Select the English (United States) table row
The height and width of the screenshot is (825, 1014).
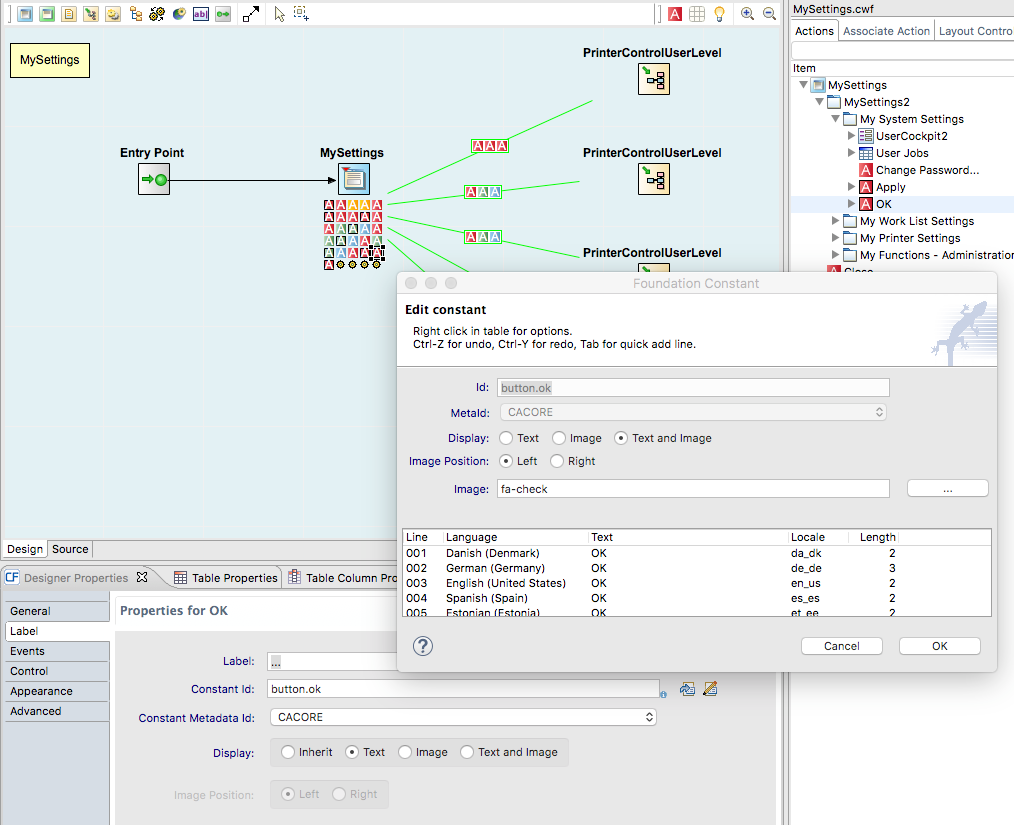click(x=696, y=583)
